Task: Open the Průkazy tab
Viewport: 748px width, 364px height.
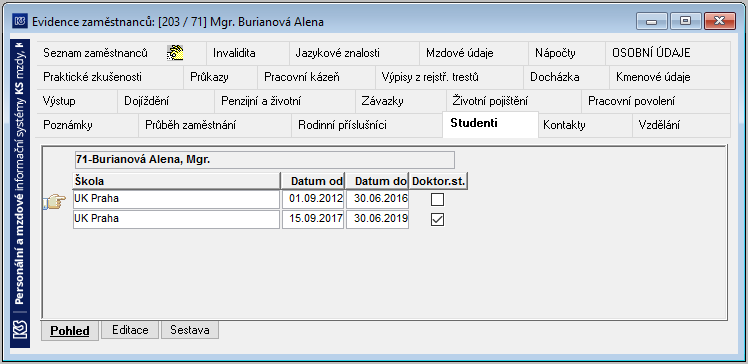Action: (220, 77)
